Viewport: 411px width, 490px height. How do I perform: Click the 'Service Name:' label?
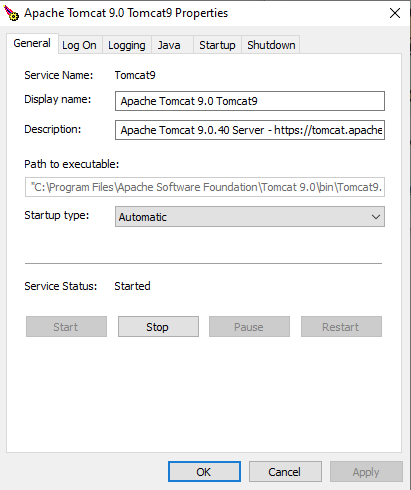(x=59, y=75)
